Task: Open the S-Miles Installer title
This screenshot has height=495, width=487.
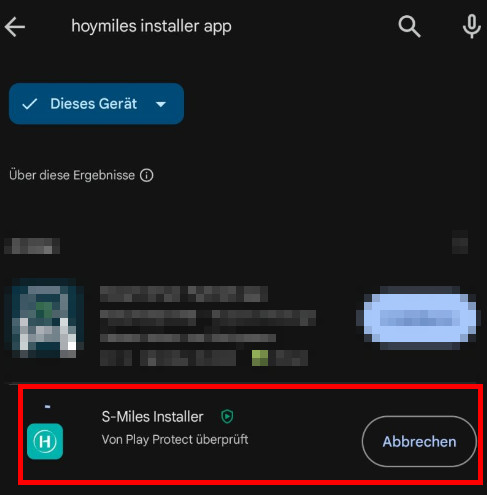Action: coord(152,417)
